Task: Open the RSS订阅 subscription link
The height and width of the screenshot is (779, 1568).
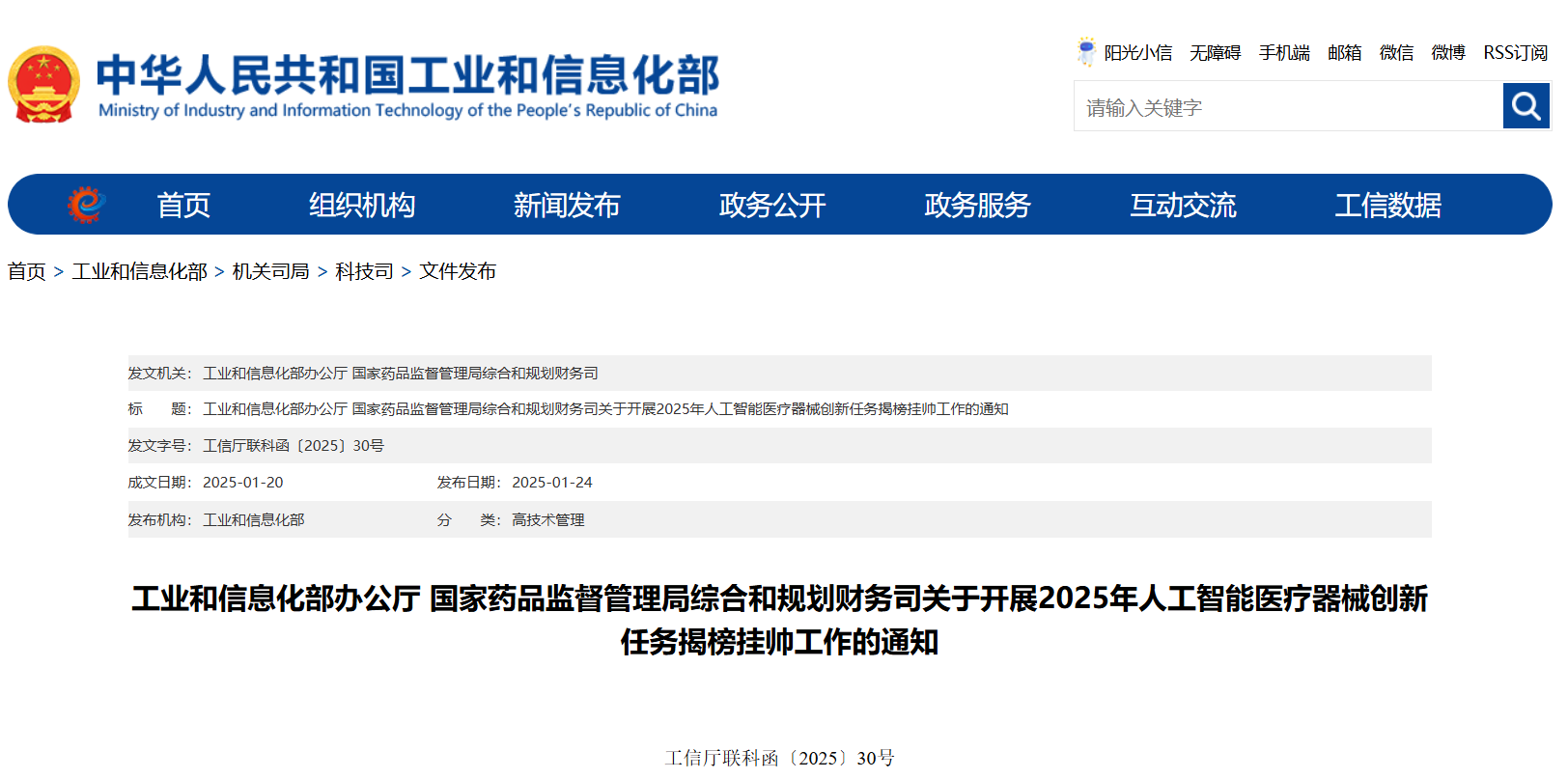Action: [x=1515, y=53]
